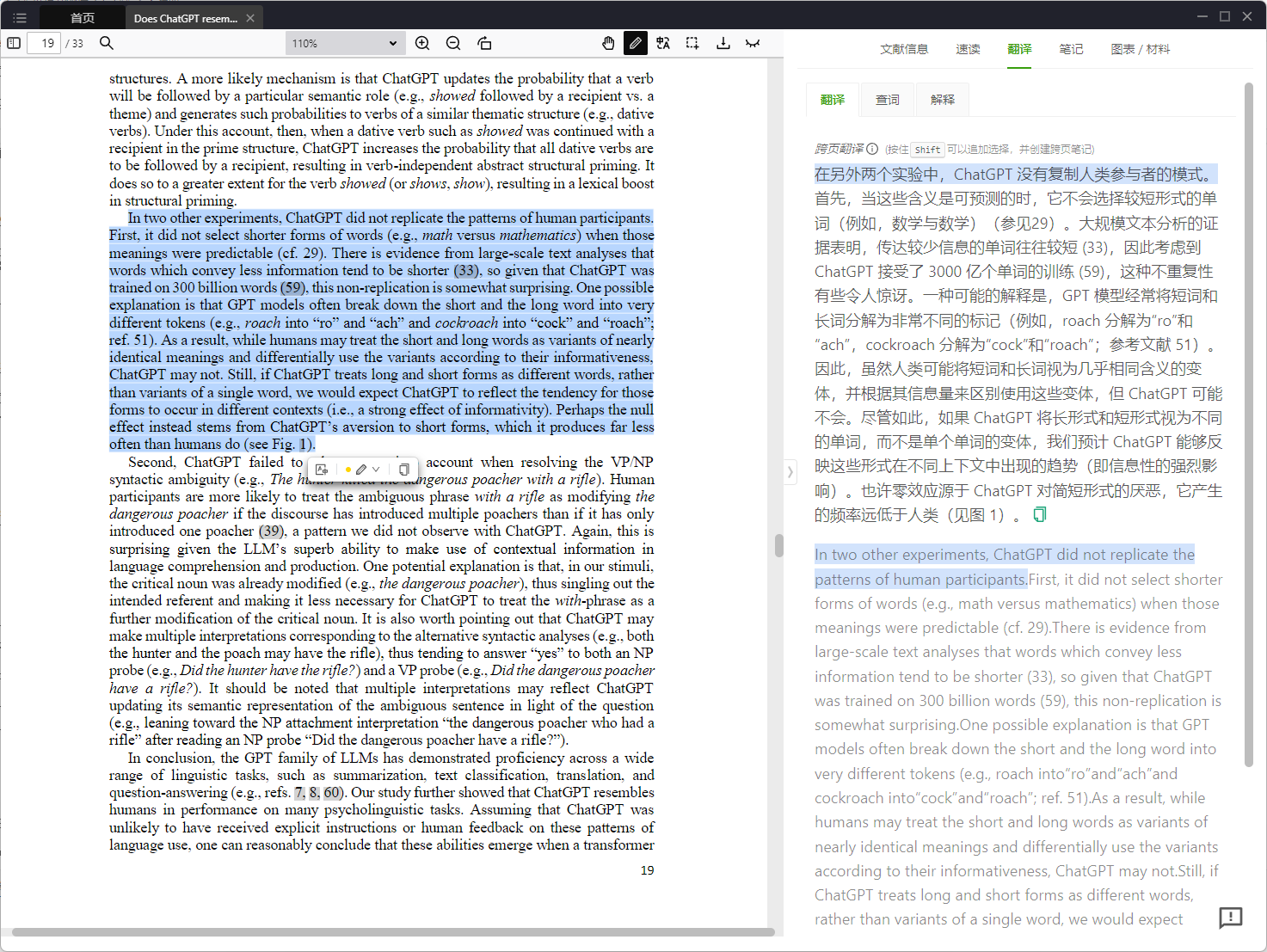Click the '/ 33' total pages label

pos(74,43)
